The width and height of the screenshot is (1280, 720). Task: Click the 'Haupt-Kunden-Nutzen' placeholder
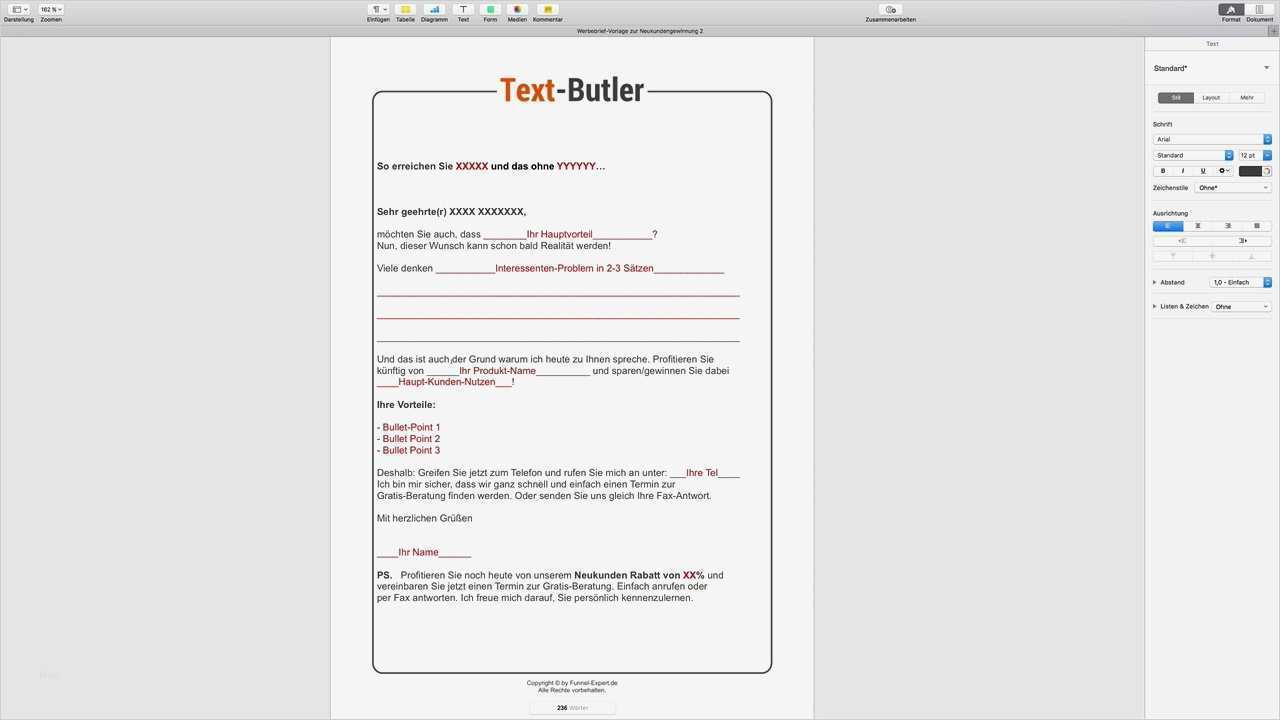[447, 382]
